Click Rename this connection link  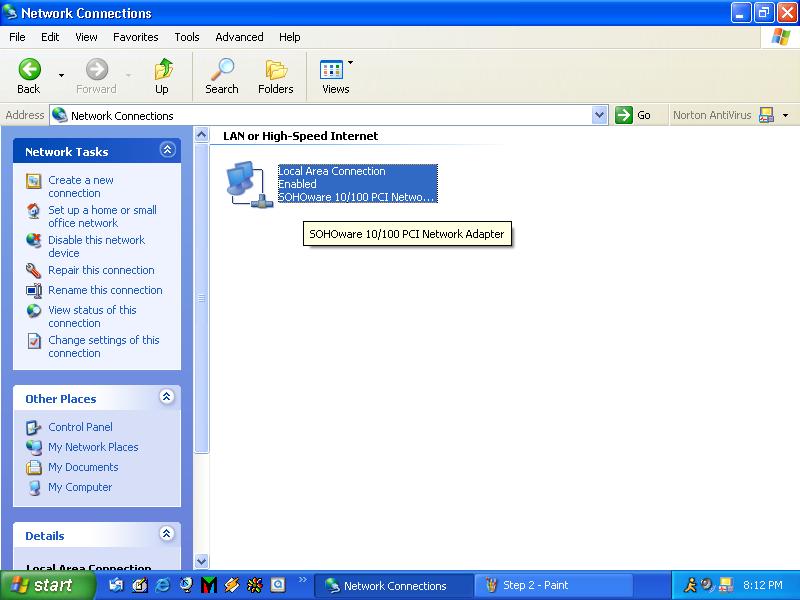click(105, 290)
